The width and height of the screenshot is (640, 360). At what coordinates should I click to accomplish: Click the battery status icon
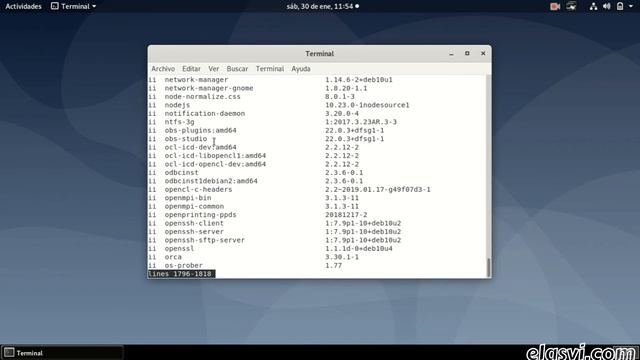(x=620, y=6)
